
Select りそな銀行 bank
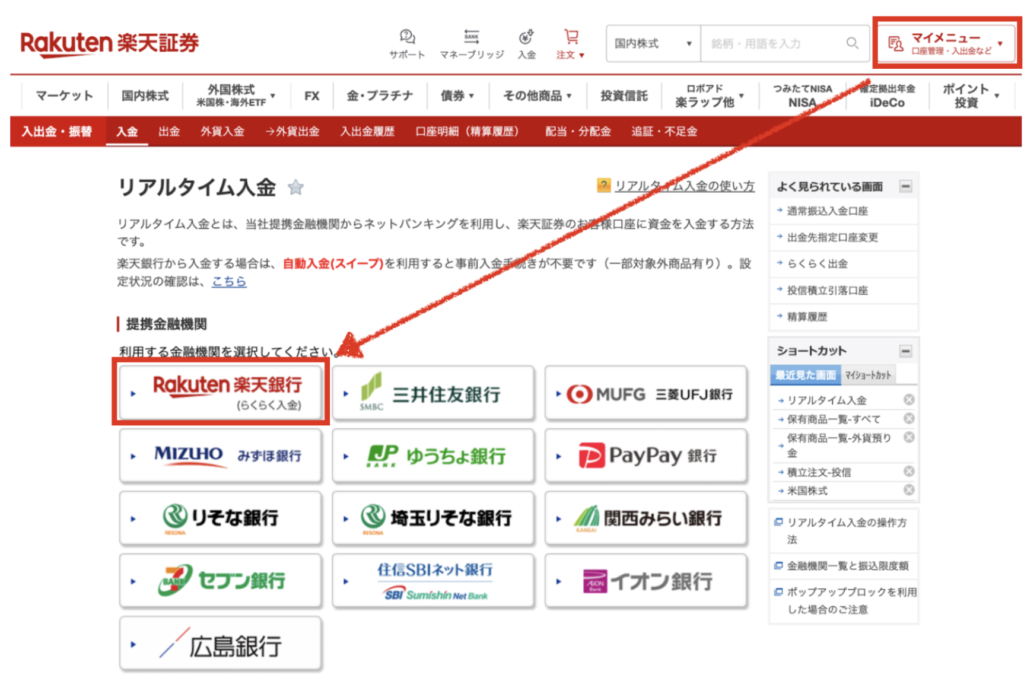click(221, 518)
